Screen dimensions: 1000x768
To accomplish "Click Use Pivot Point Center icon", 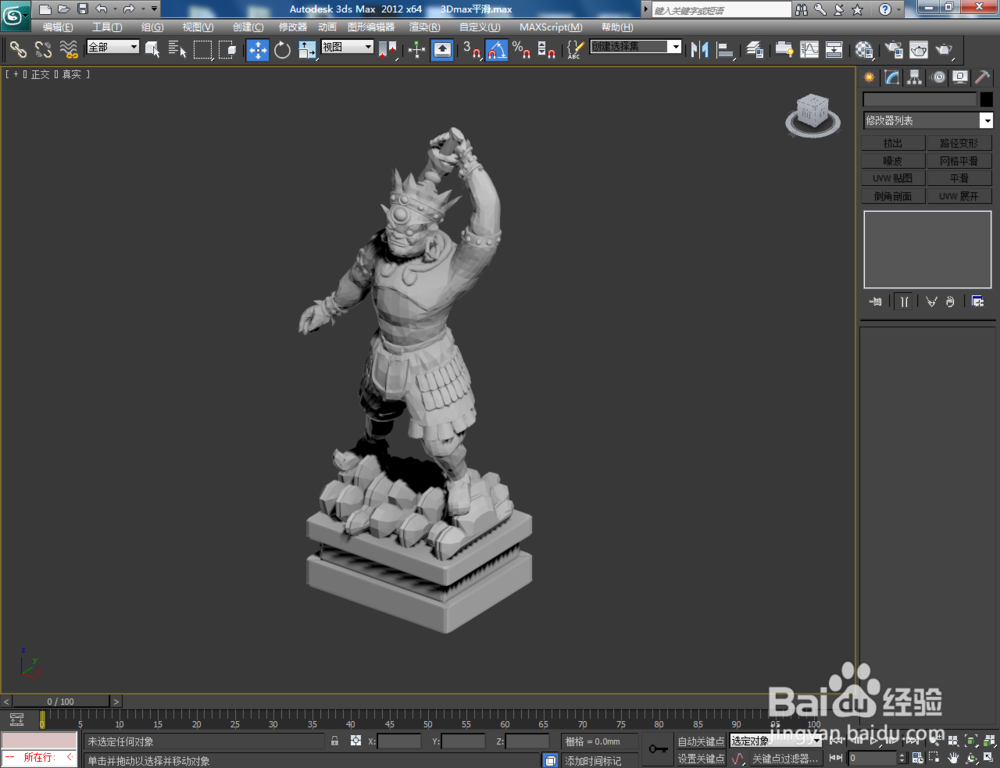I will point(387,50).
